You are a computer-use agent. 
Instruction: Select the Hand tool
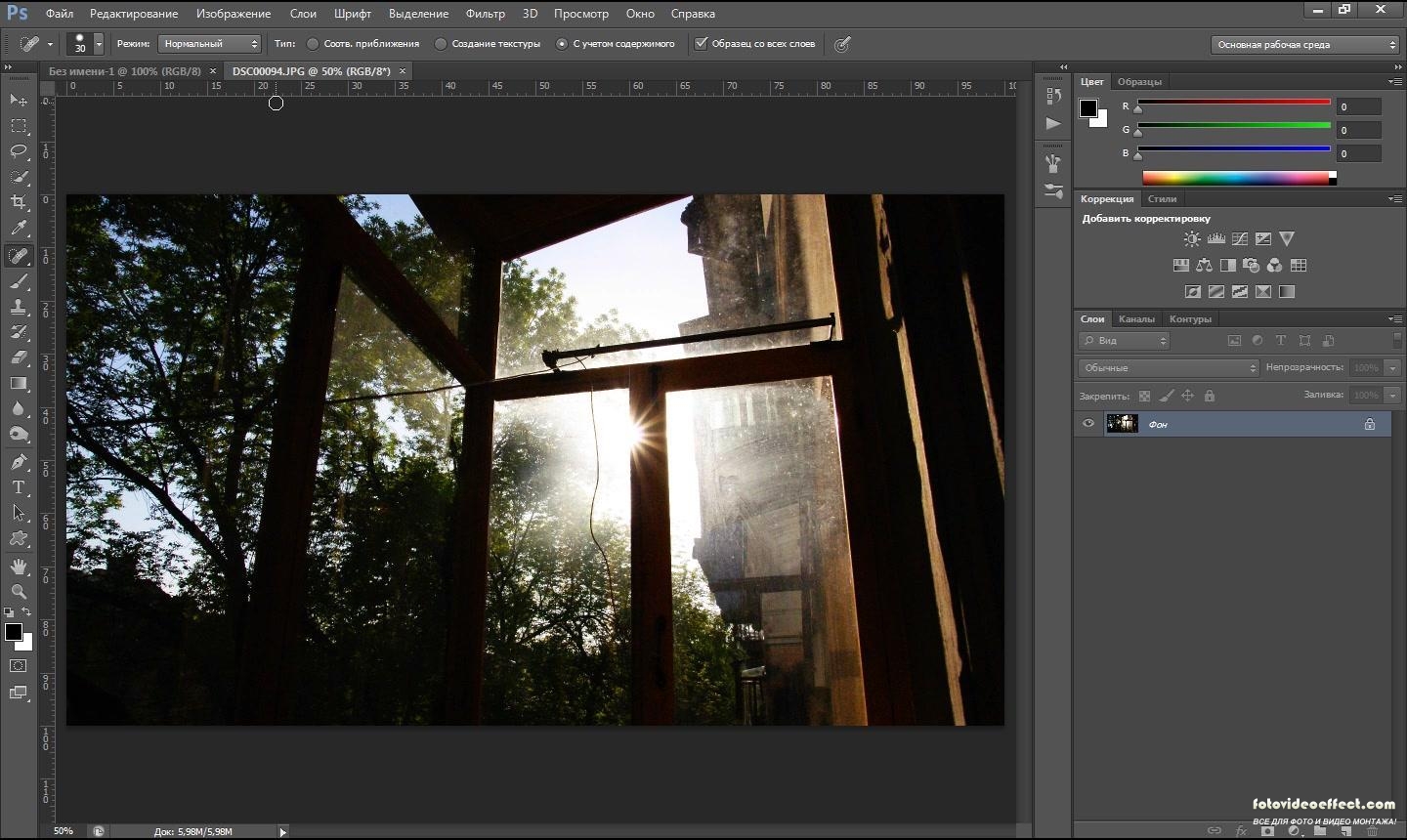[x=19, y=567]
